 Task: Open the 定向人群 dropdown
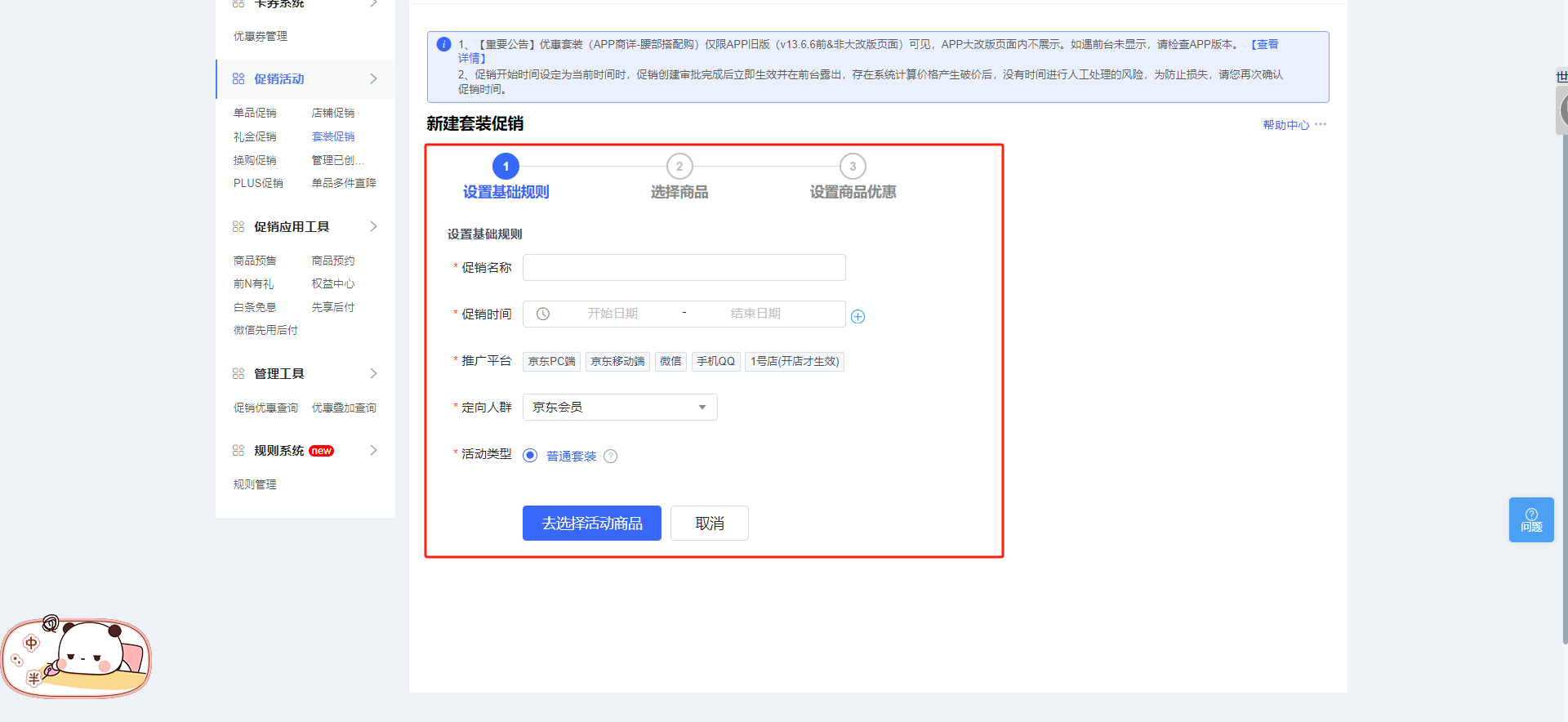[x=620, y=408]
